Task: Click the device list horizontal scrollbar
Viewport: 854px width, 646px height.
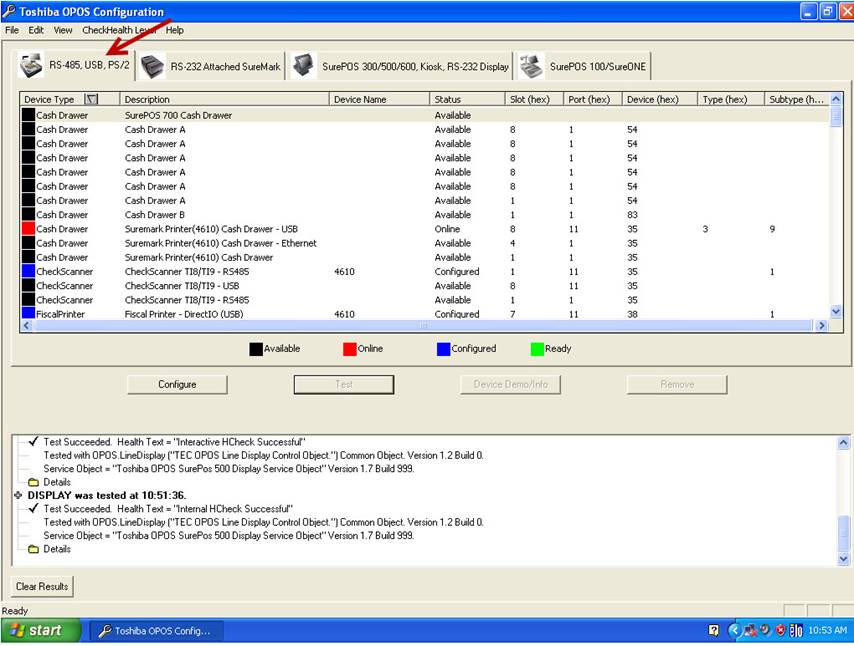Action: coord(423,326)
